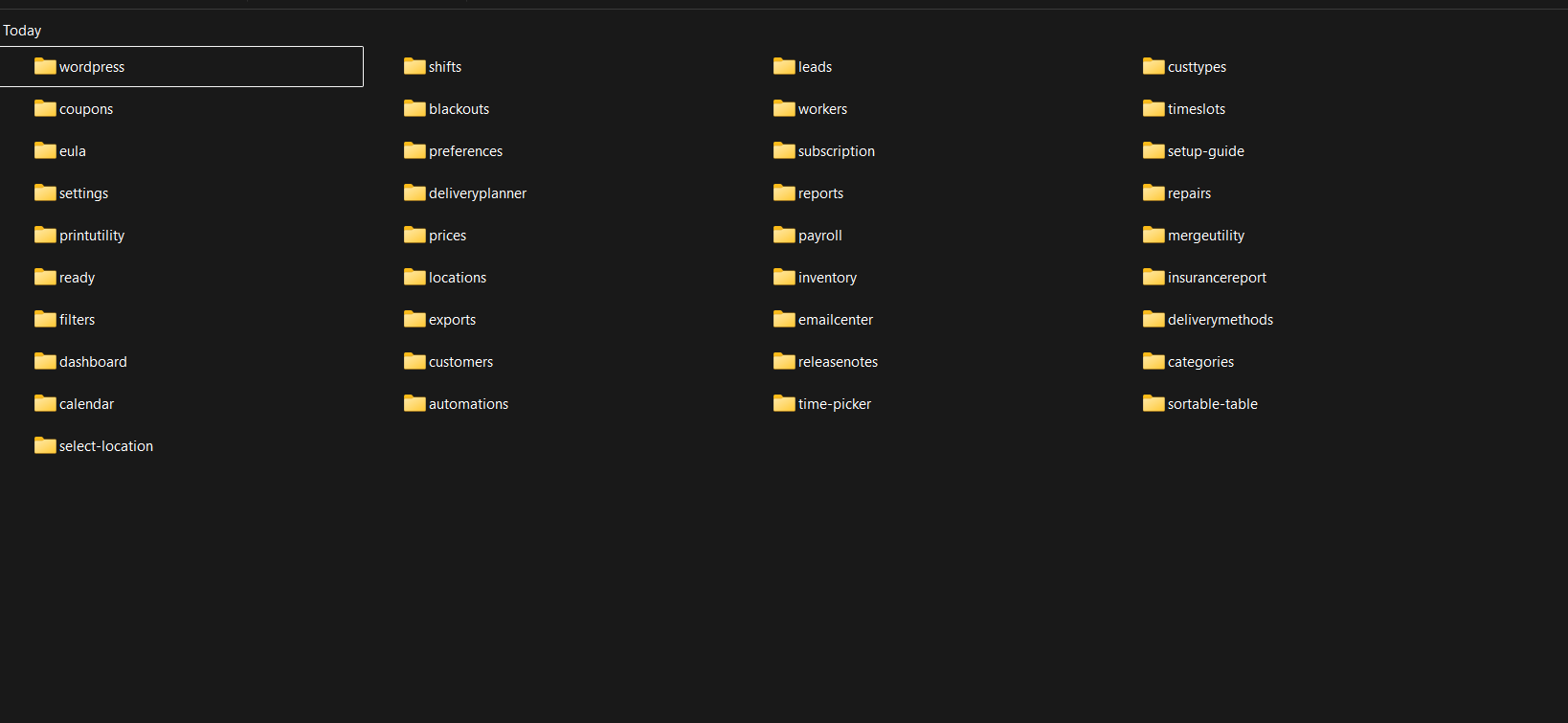Click the "deliveryplanner" folder label

click(x=478, y=193)
